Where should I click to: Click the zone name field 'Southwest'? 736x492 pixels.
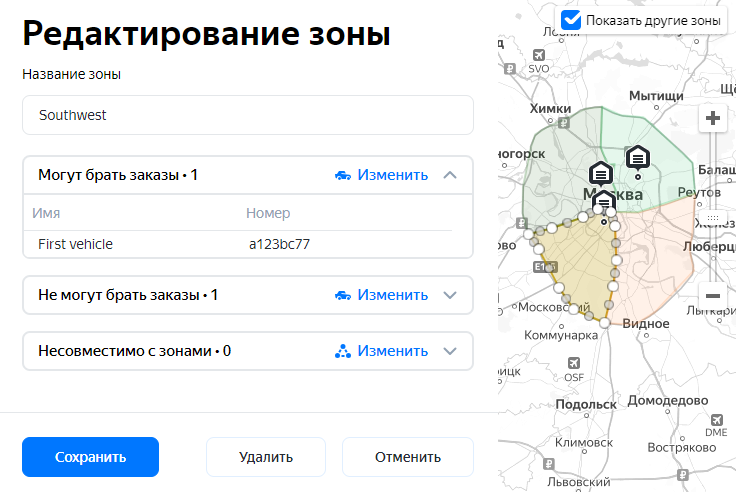coord(248,115)
